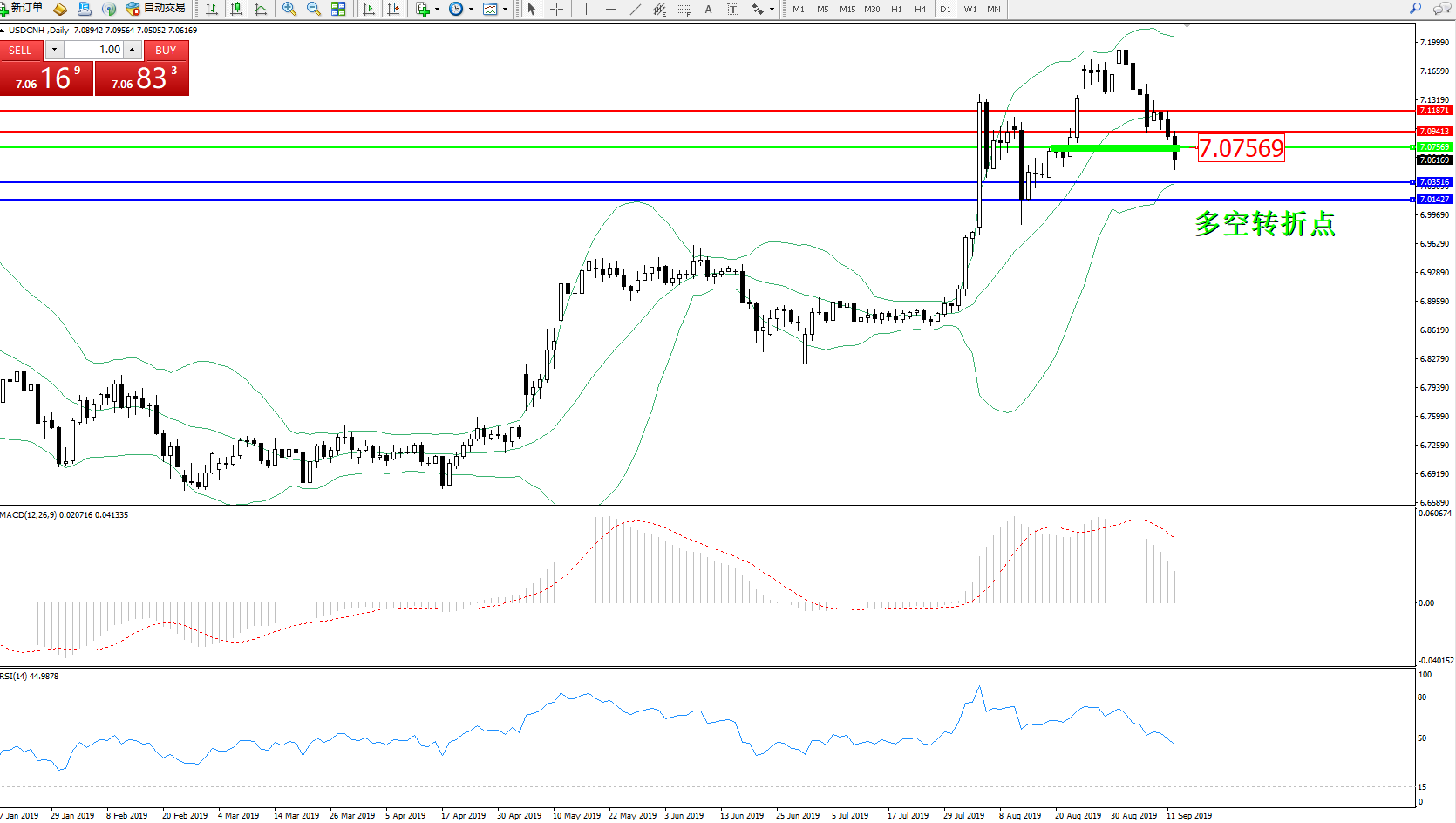The image size is (1456, 823).
Task: Open search with the magnifier icon
Action: (1416, 9)
